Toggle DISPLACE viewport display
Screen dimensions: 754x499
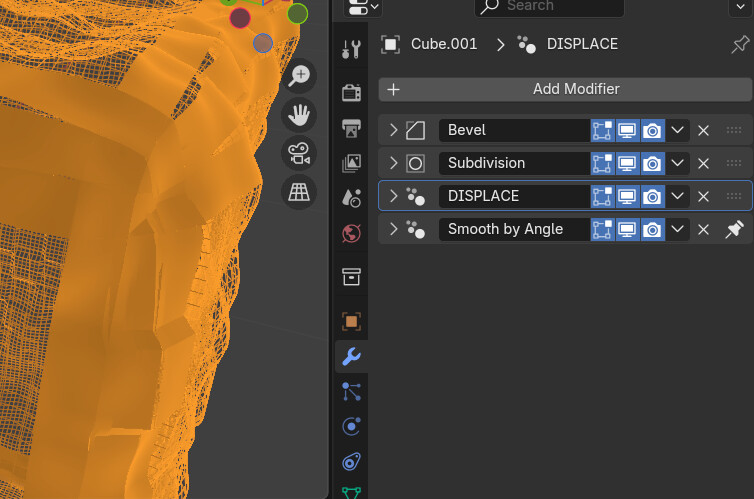(628, 196)
